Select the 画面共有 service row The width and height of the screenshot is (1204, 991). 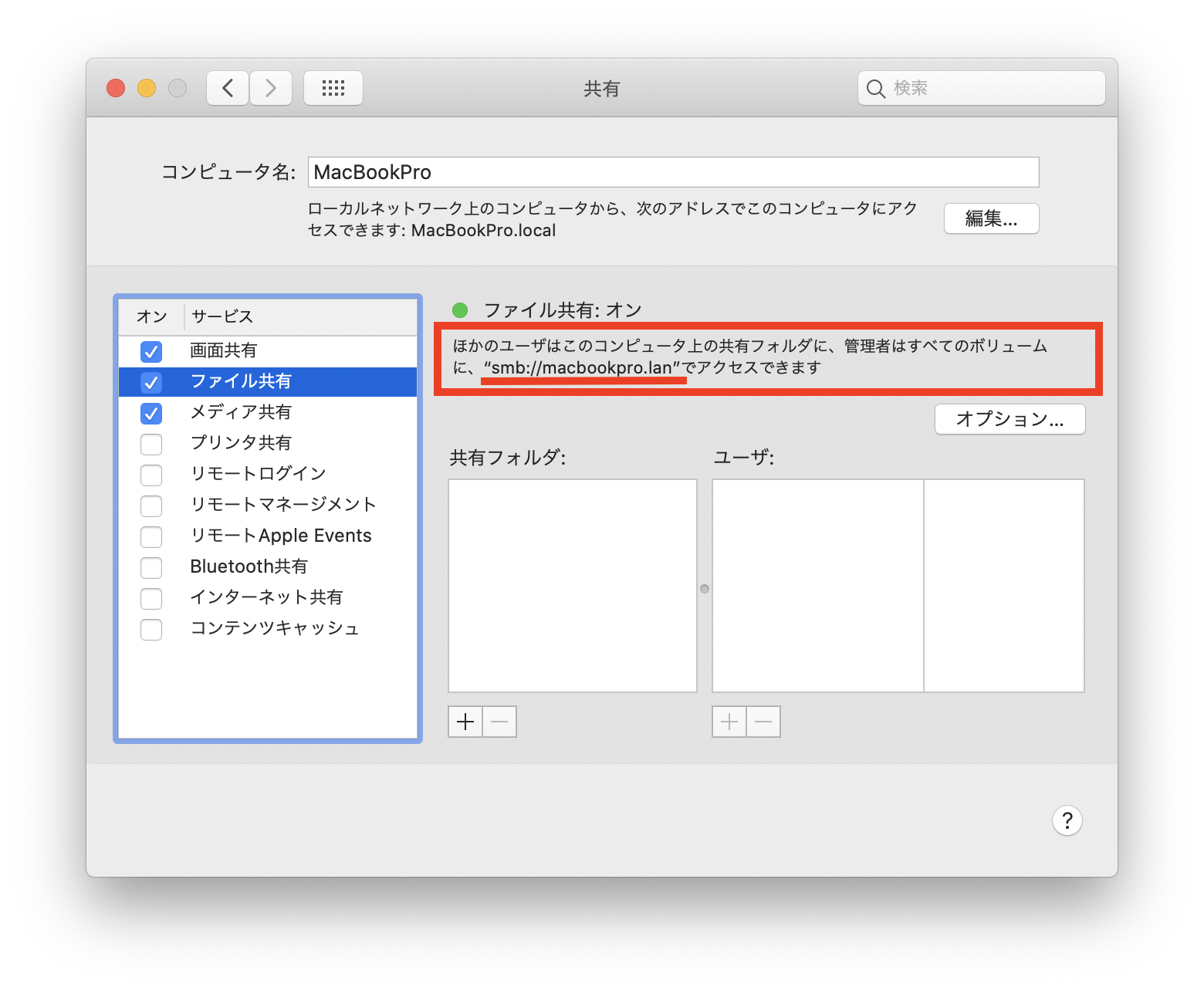(268, 351)
